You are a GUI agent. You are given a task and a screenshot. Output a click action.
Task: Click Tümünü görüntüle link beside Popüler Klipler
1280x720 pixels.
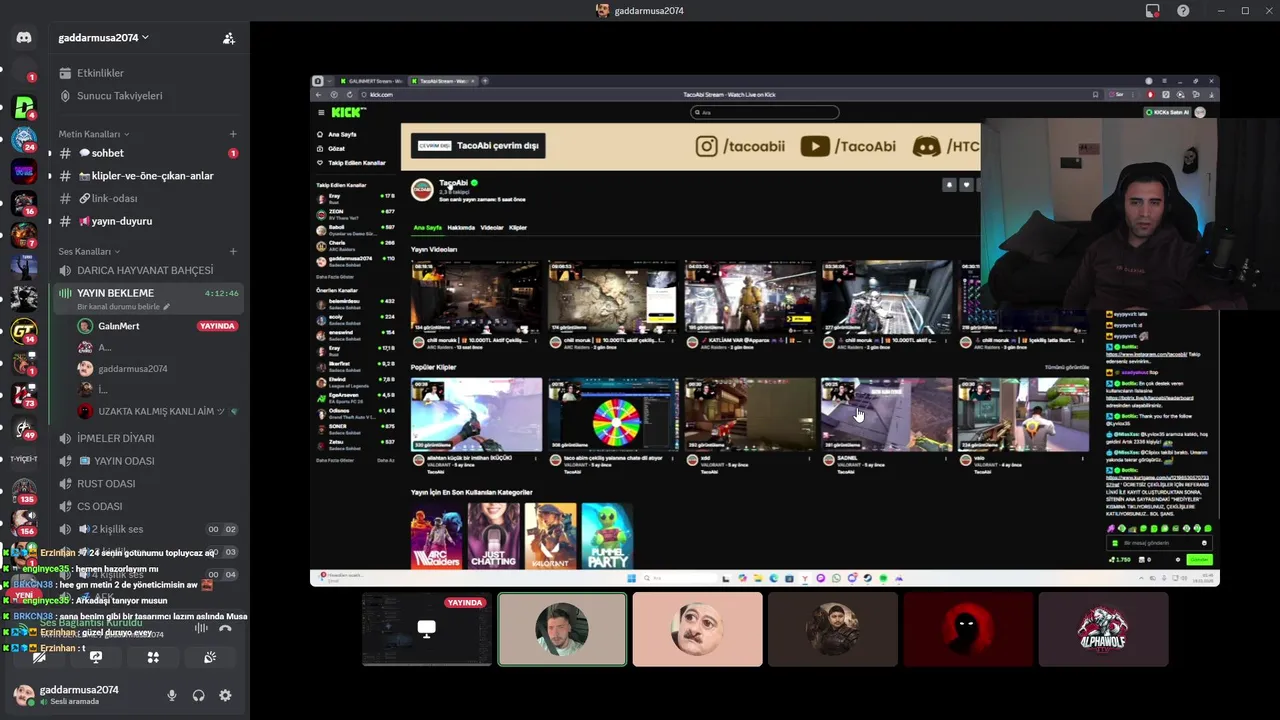tap(1067, 367)
